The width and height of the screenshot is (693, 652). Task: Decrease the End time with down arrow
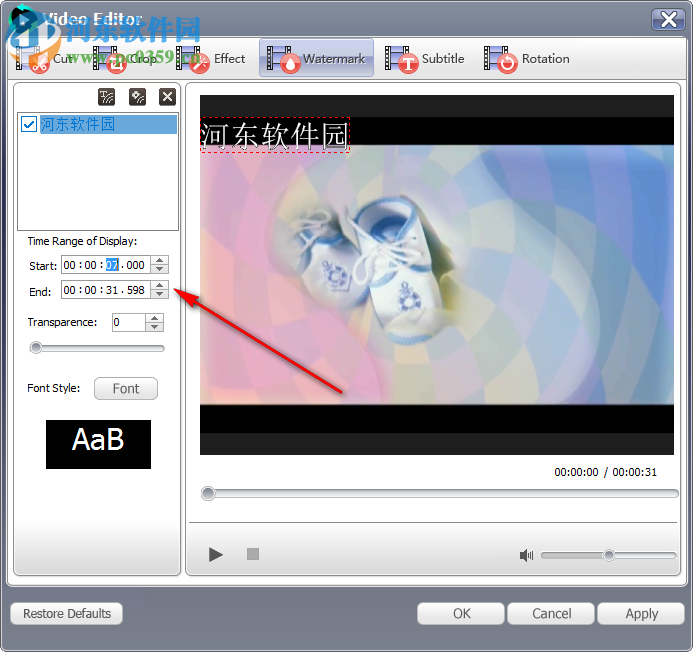pos(160,294)
